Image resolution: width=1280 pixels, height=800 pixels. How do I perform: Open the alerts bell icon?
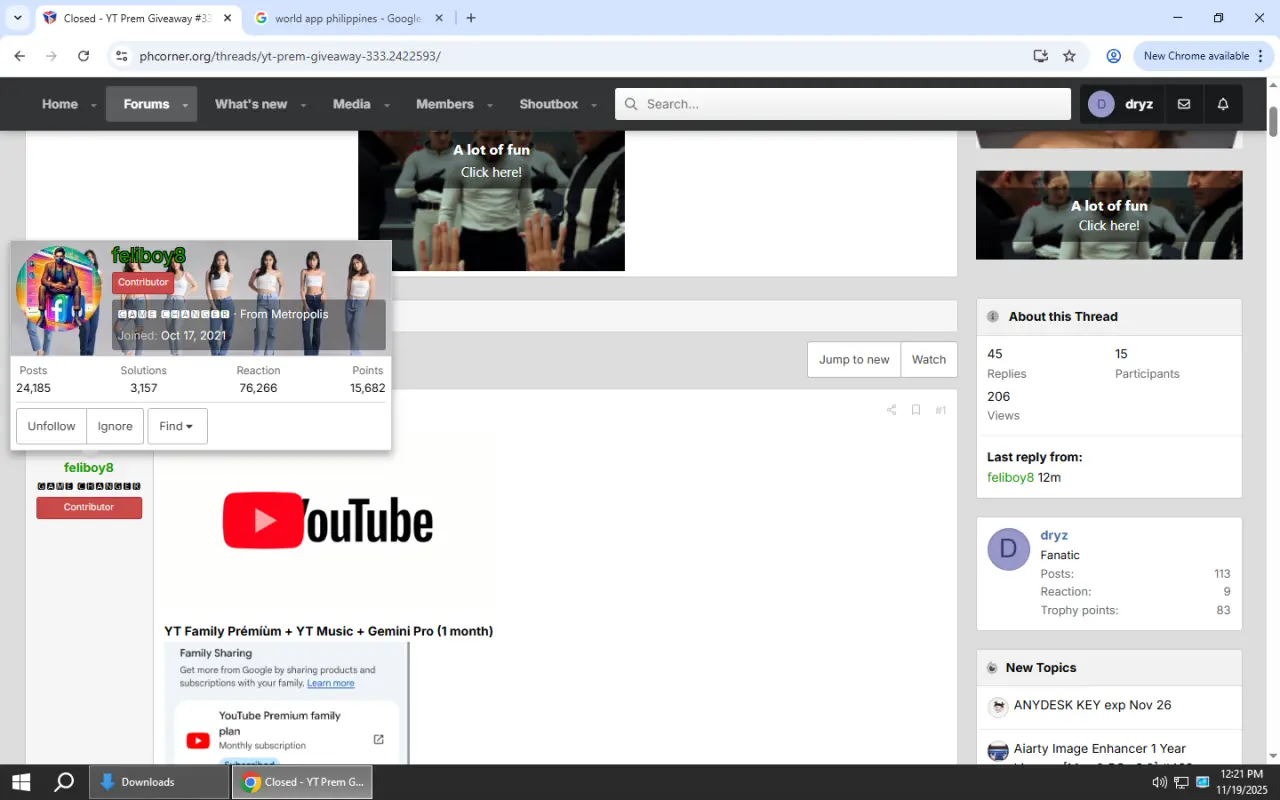[x=1222, y=104]
